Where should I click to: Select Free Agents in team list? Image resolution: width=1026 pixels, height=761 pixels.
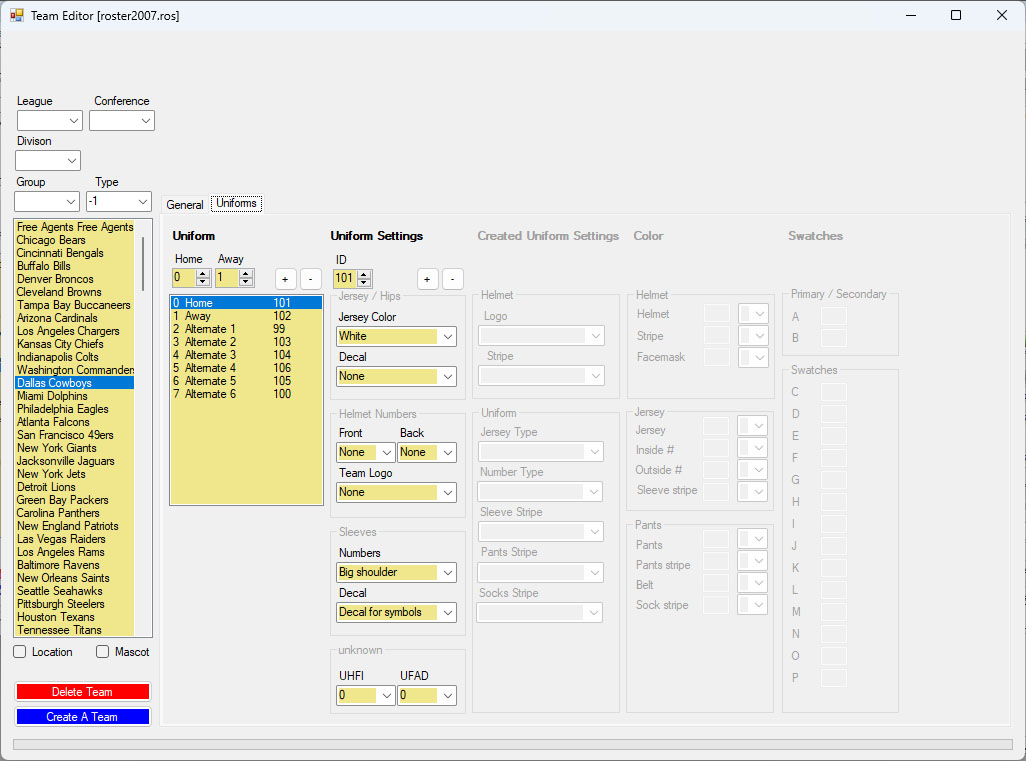tap(75, 227)
